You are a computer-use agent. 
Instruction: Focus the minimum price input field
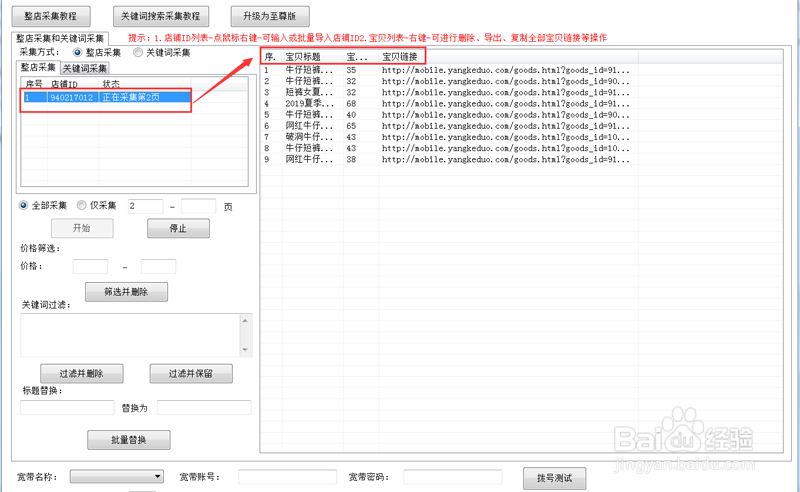pos(90,266)
